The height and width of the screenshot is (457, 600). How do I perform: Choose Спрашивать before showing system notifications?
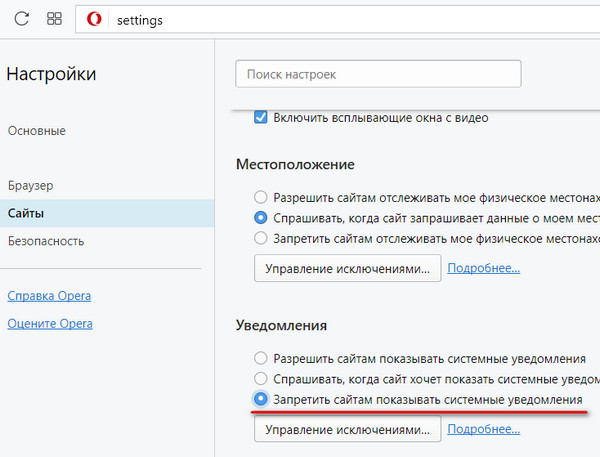pos(261,379)
